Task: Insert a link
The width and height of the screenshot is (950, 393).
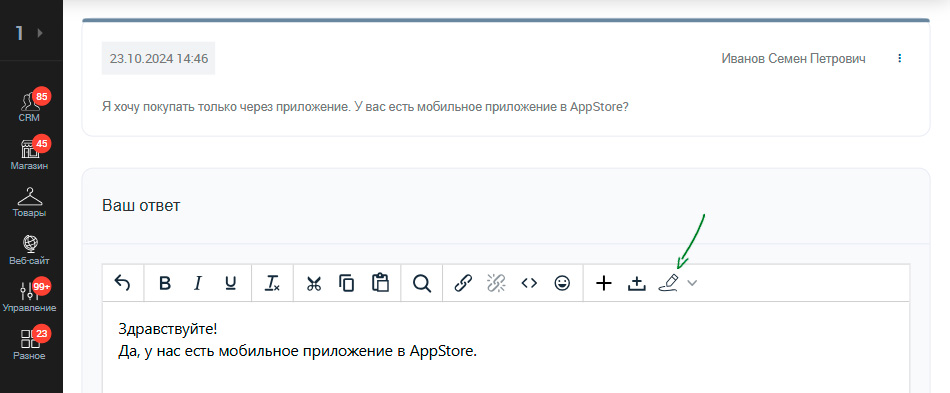Action: (463, 283)
